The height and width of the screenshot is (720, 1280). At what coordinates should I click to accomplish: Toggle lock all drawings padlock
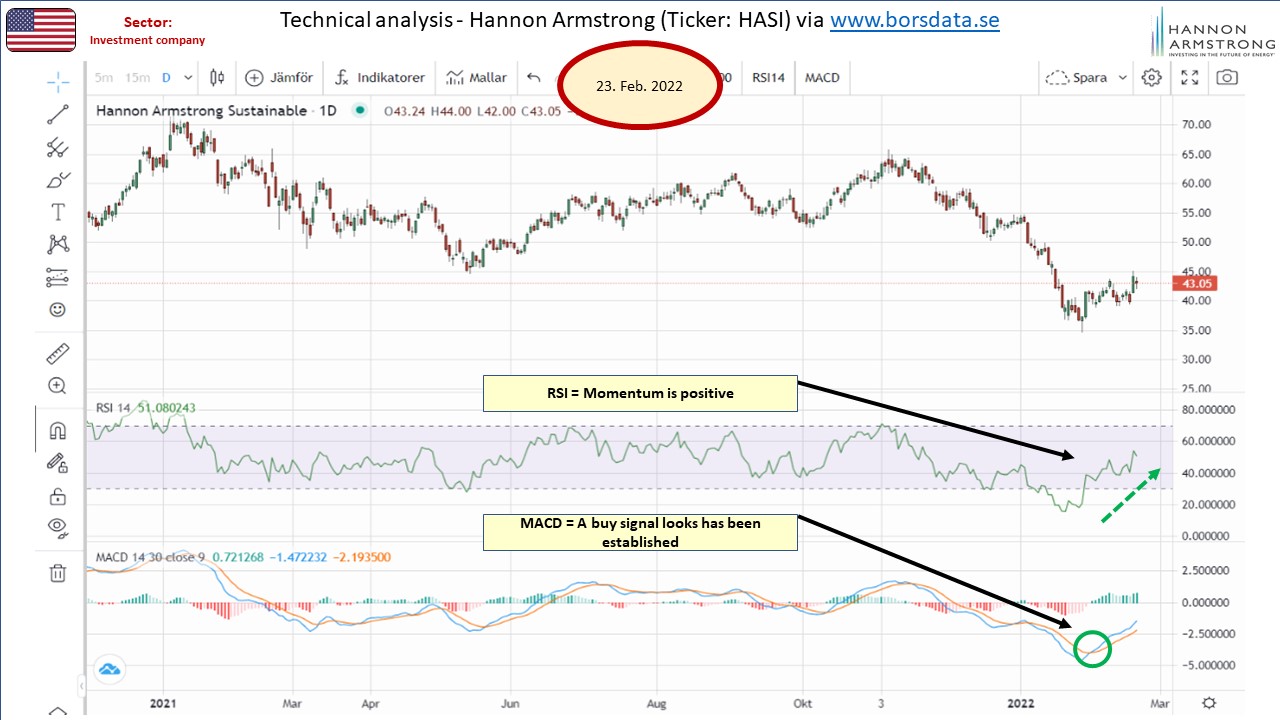point(58,495)
